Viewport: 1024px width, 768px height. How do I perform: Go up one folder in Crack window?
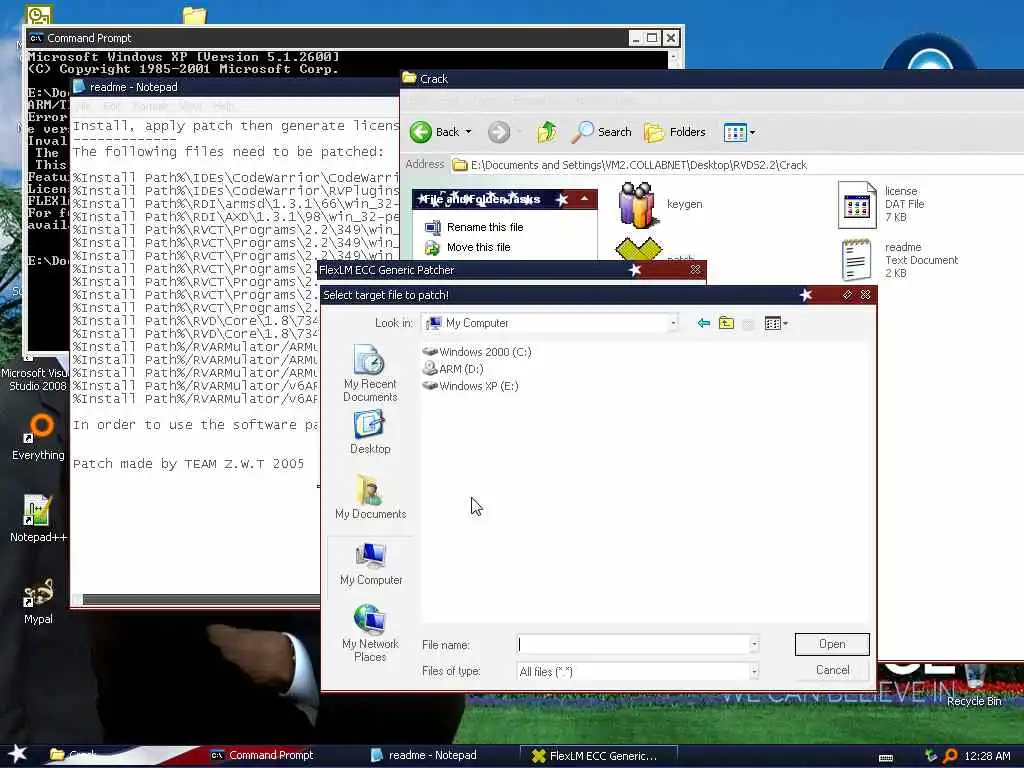click(547, 132)
